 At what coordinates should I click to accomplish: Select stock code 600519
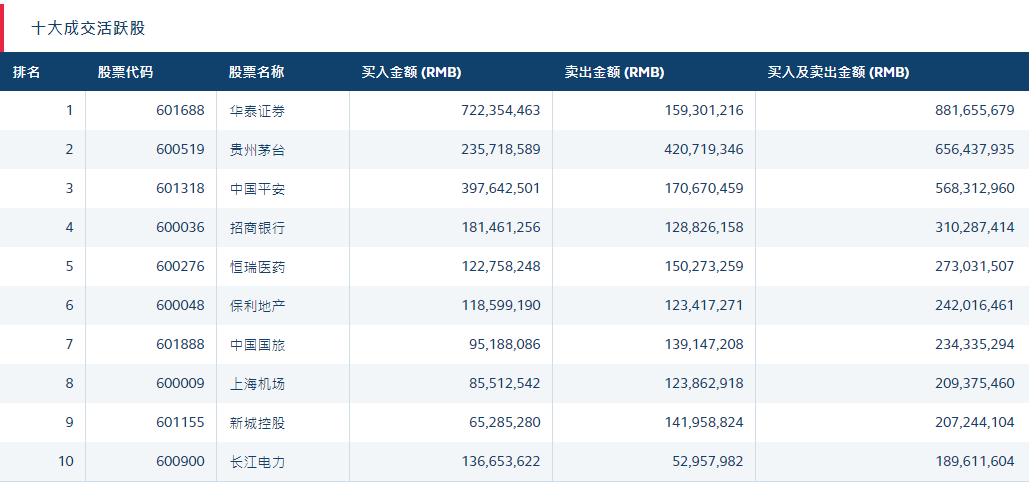181,149
